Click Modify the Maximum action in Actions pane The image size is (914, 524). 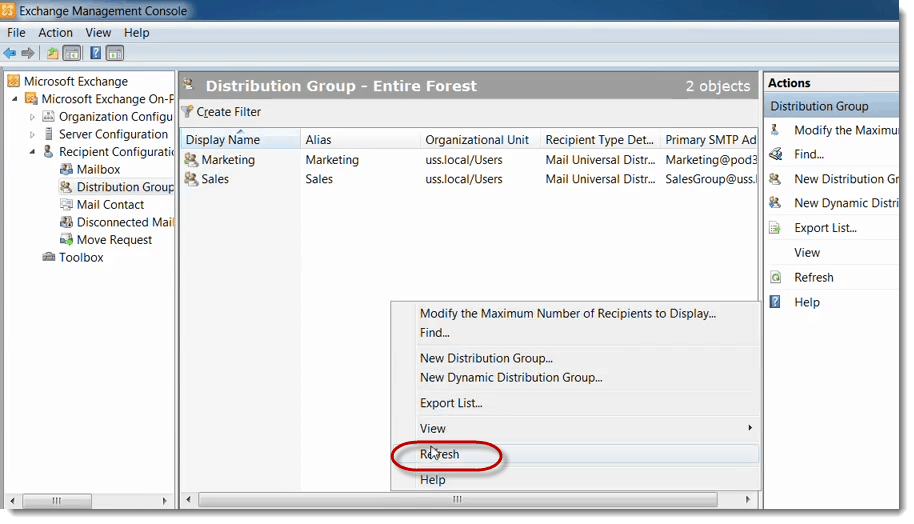pos(845,131)
